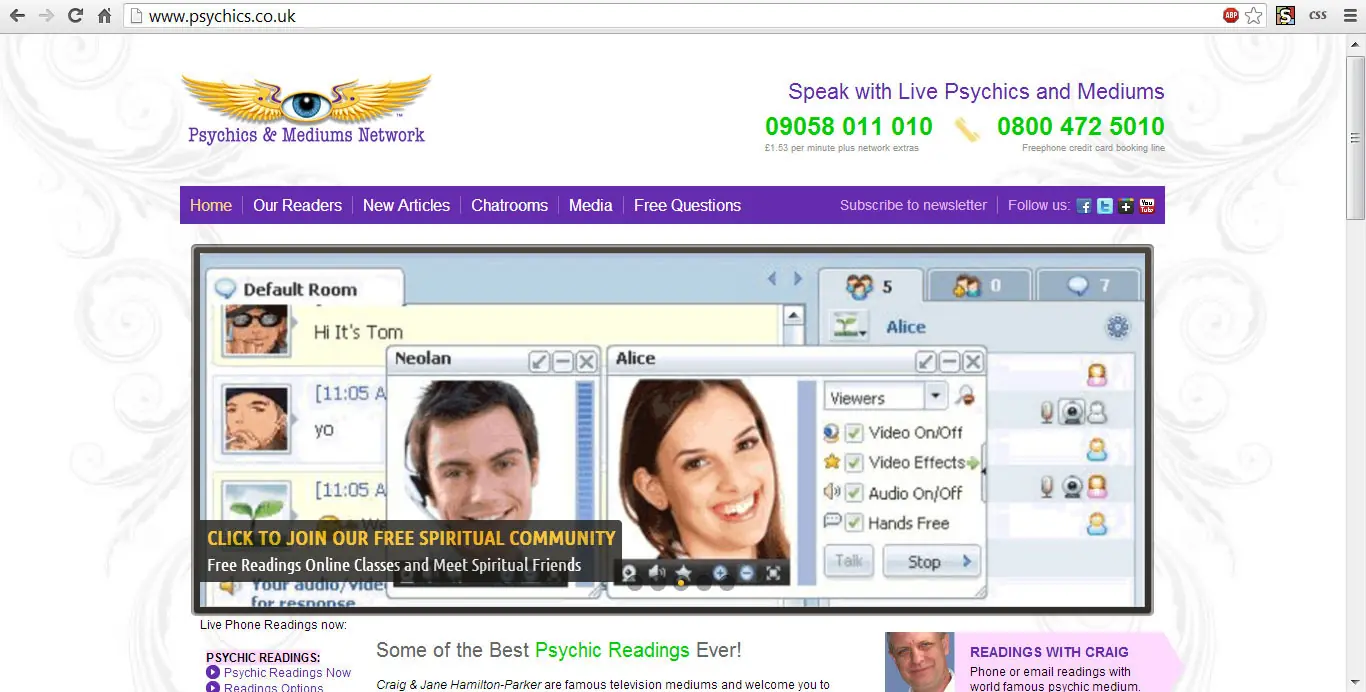Open the Facebook follow icon
The width and height of the screenshot is (1366, 692).
point(1084,206)
